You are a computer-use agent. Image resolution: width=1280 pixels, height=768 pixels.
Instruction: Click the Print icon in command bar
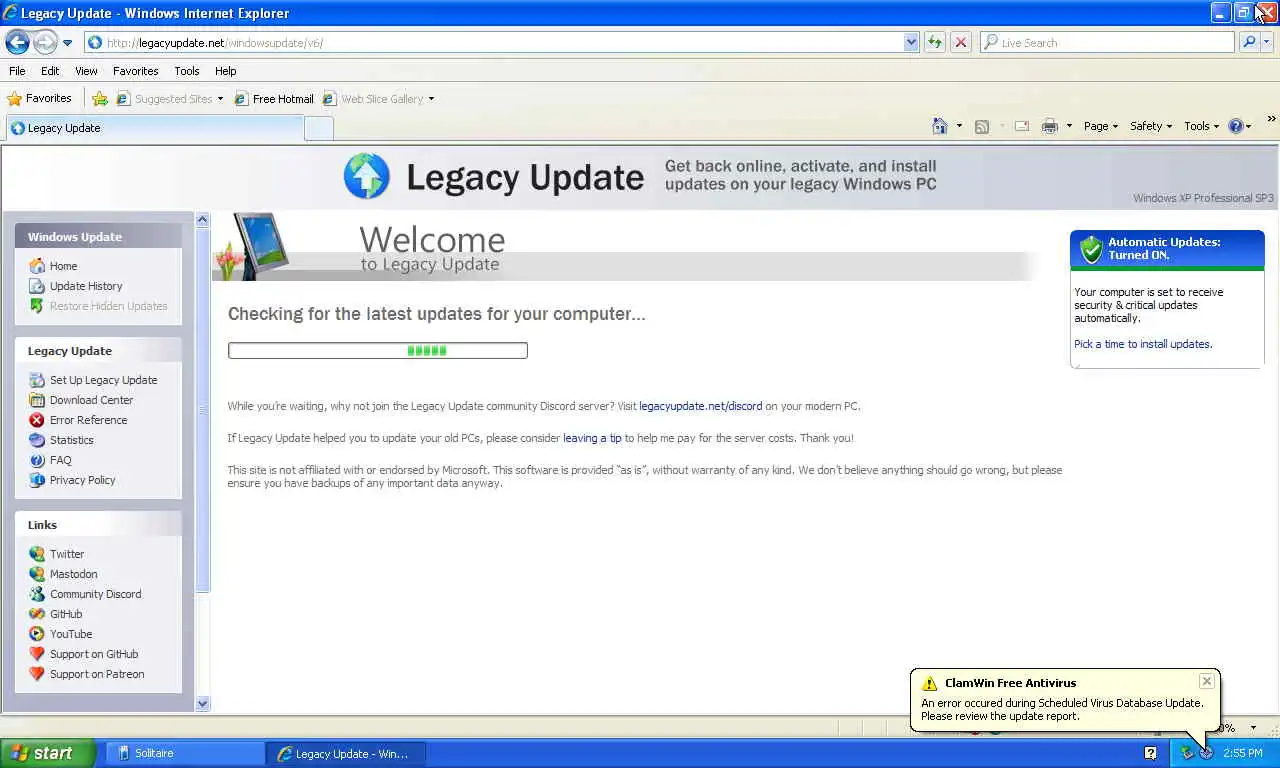tap(1049, 126)
